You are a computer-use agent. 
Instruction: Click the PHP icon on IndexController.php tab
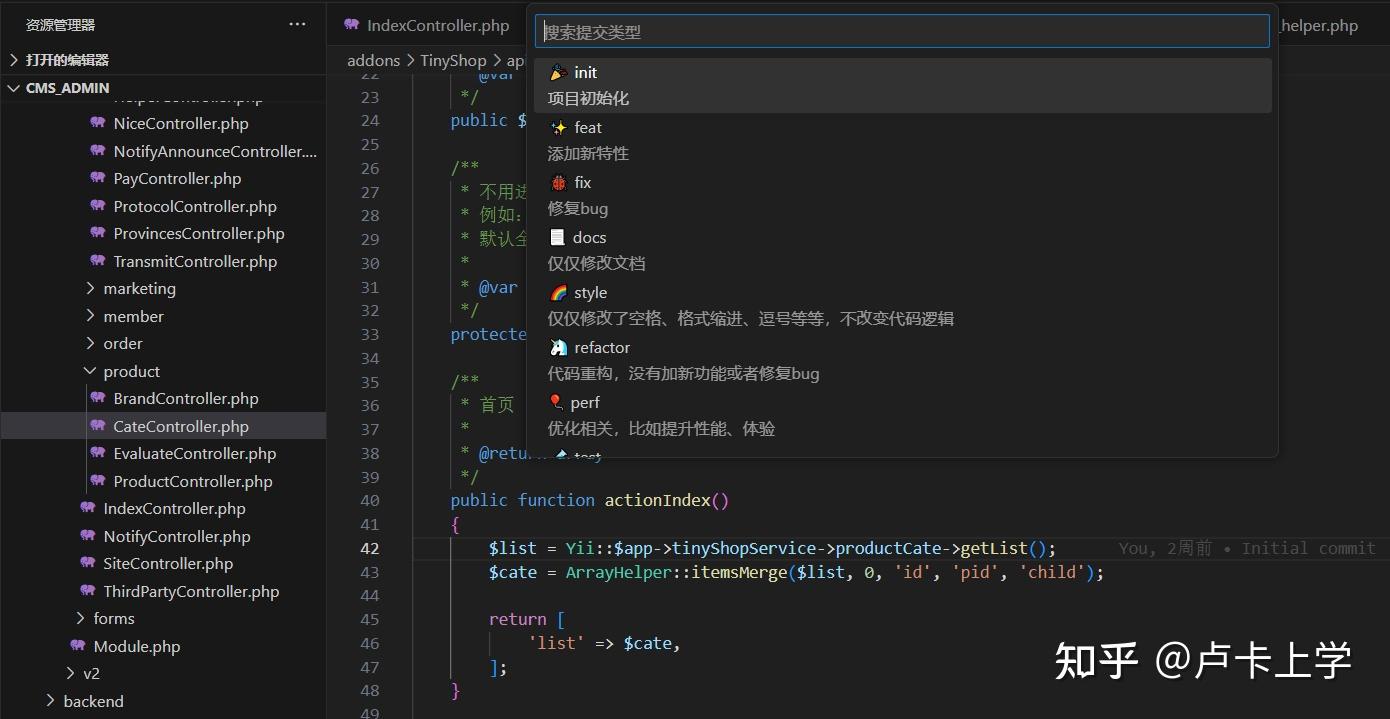pyautogui.click(x=351, y=25)
